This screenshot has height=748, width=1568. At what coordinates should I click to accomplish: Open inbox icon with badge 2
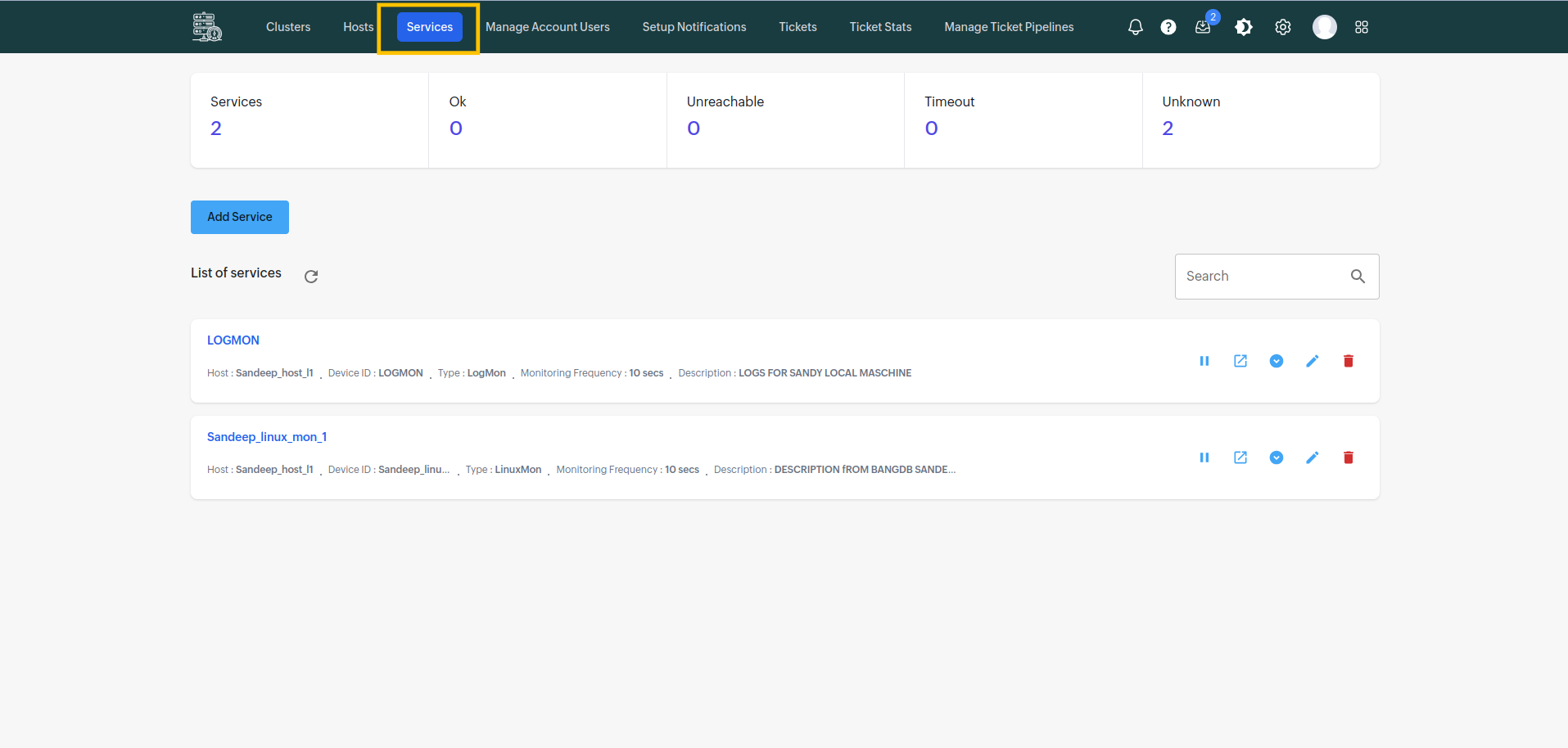tap(1203, 27)
